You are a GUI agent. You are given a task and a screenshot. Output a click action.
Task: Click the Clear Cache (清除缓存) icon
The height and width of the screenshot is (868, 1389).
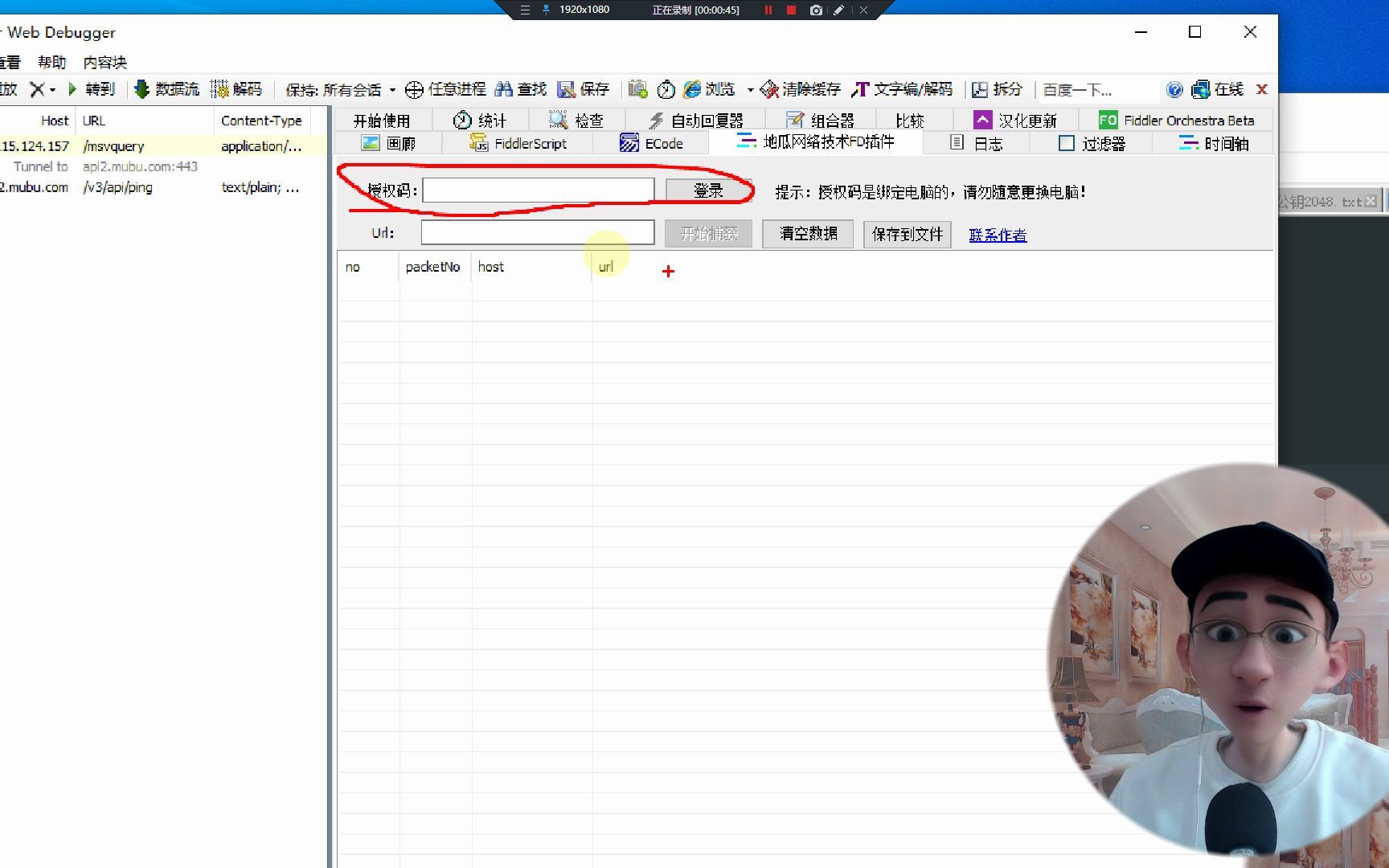click(x=769, y=89)
